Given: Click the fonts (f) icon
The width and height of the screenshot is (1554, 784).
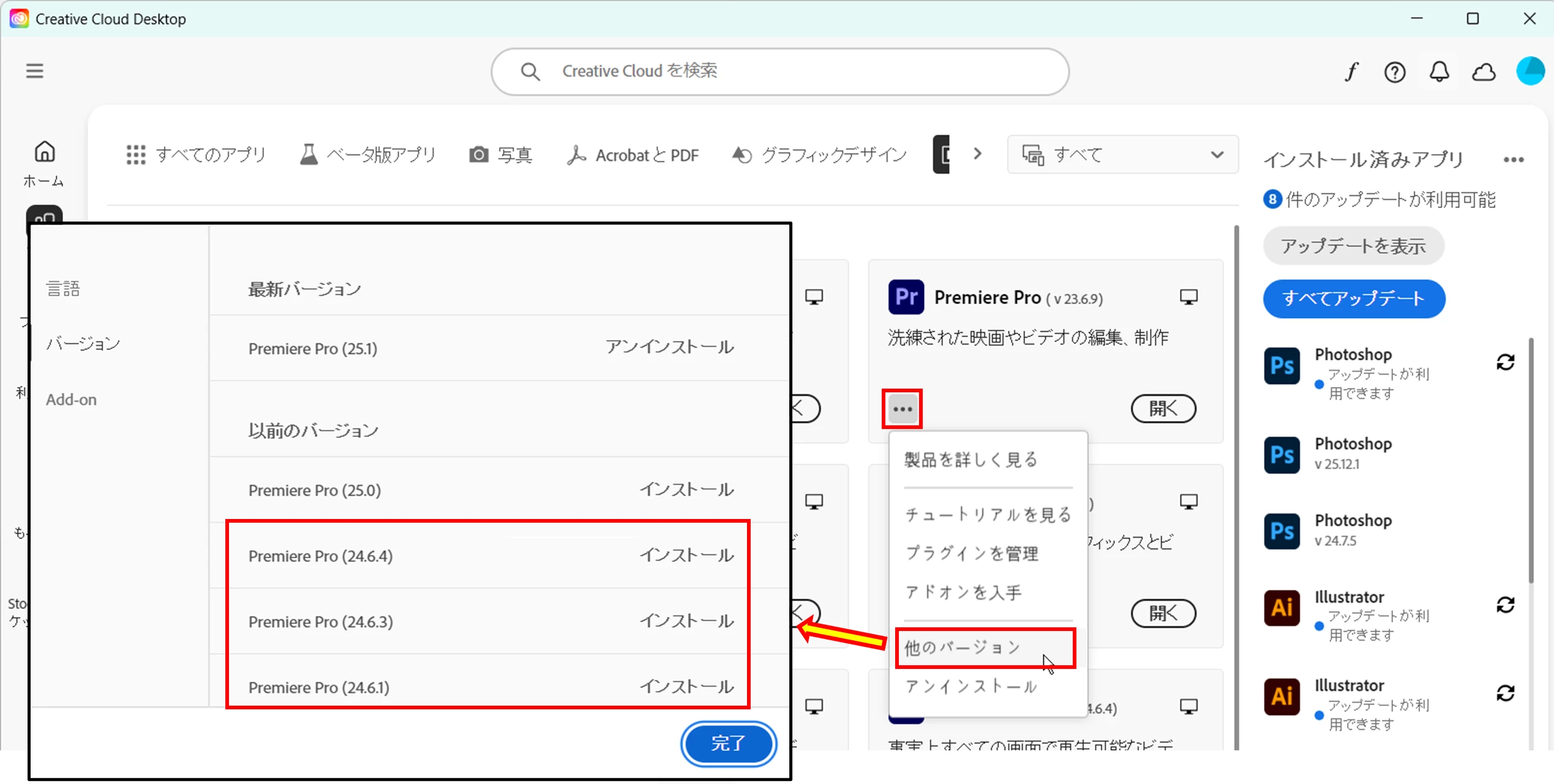Looking at the screenshot, I should (1351, 72).
